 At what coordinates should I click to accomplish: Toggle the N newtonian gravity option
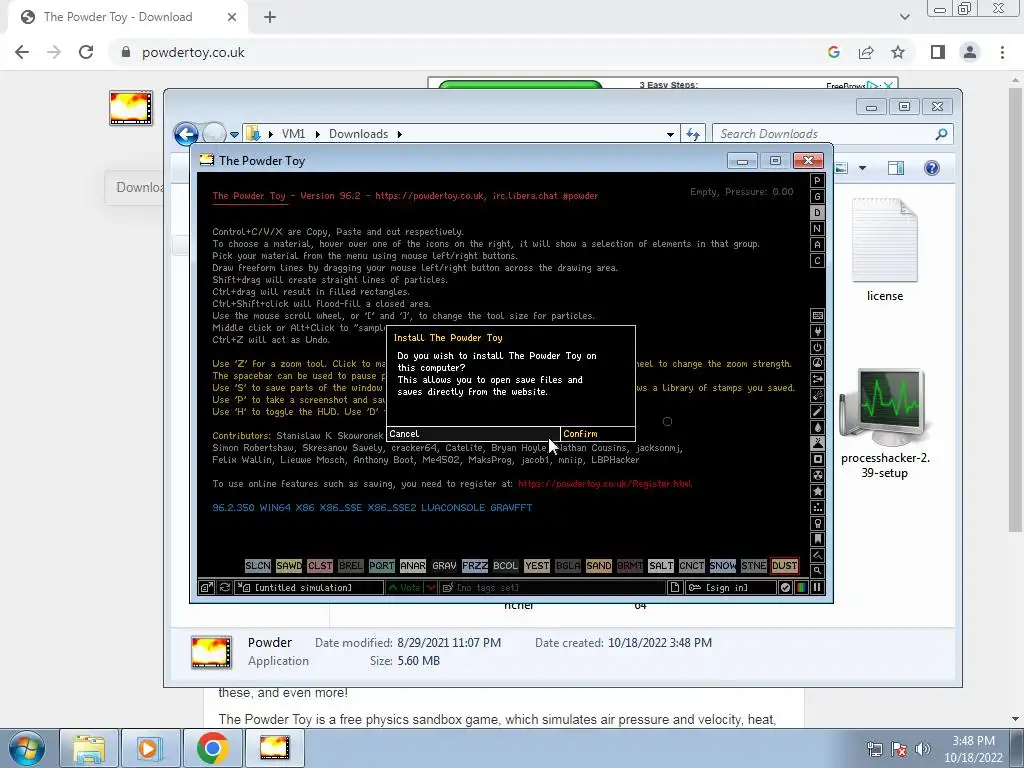click(x=817, y=229)
